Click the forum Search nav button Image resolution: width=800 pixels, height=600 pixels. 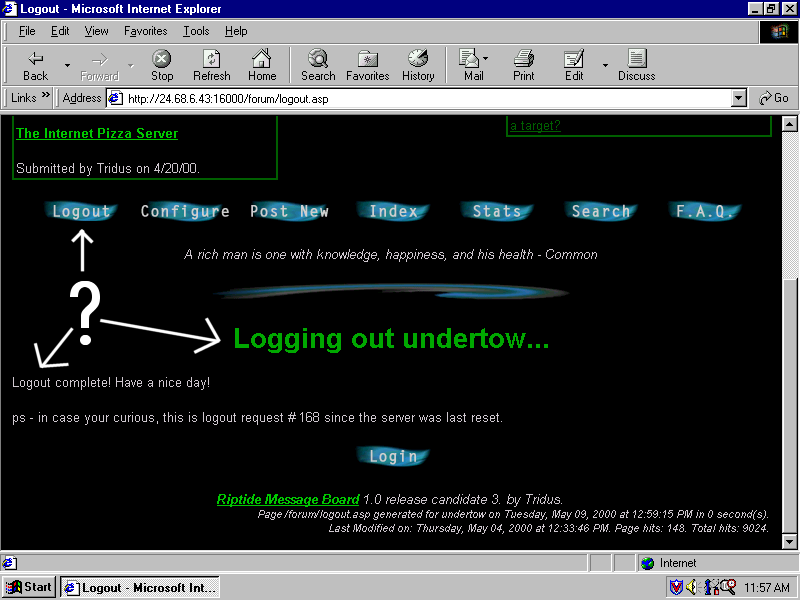coord(601,211)
